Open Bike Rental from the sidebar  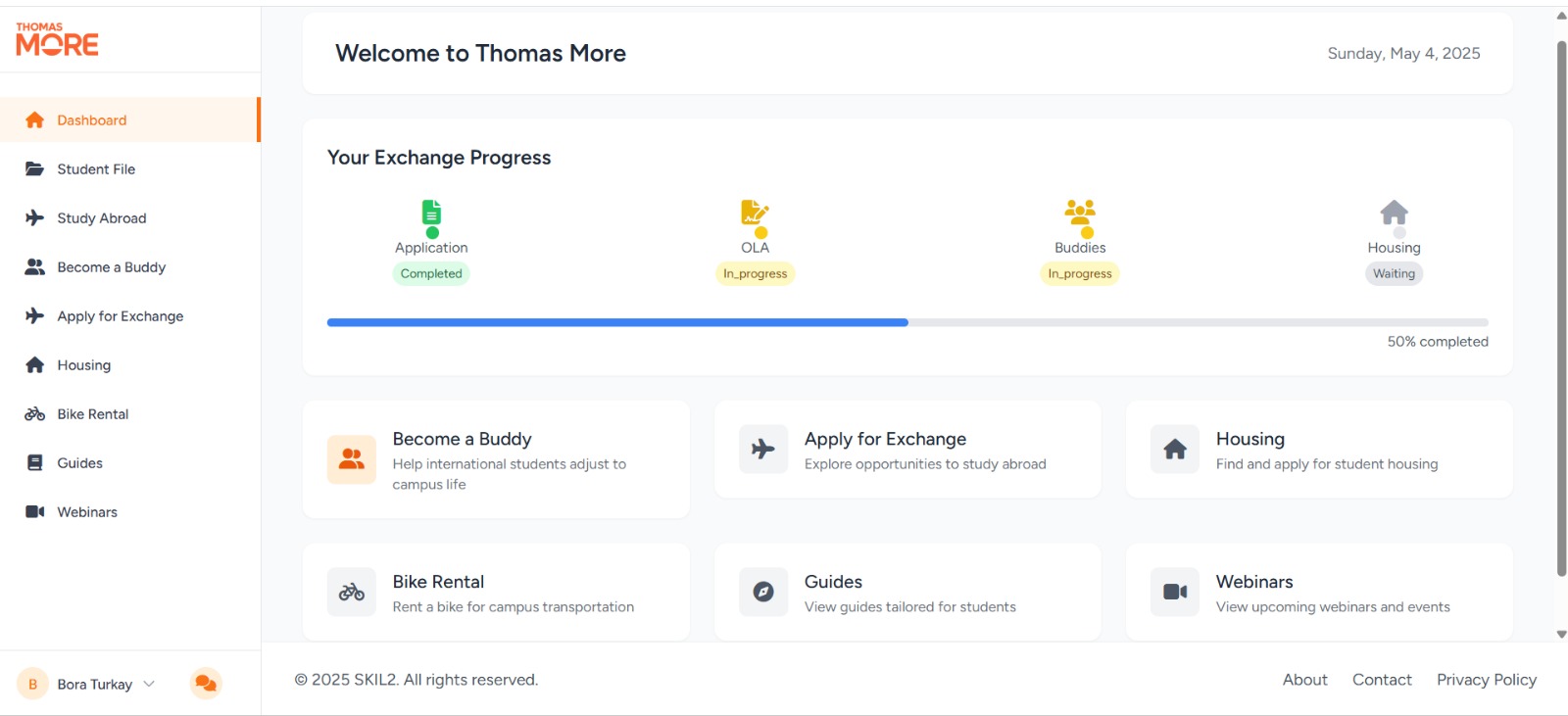129,413
